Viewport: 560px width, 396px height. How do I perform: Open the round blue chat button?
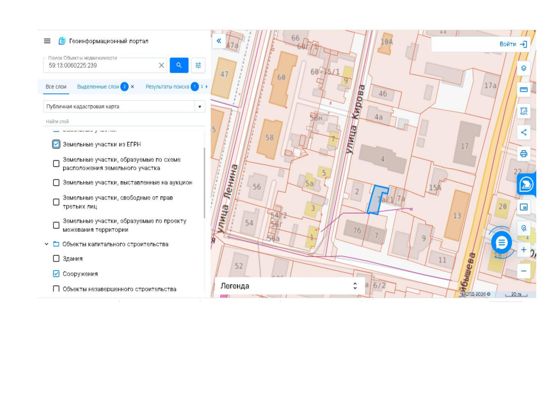click(x=501, y=243)
